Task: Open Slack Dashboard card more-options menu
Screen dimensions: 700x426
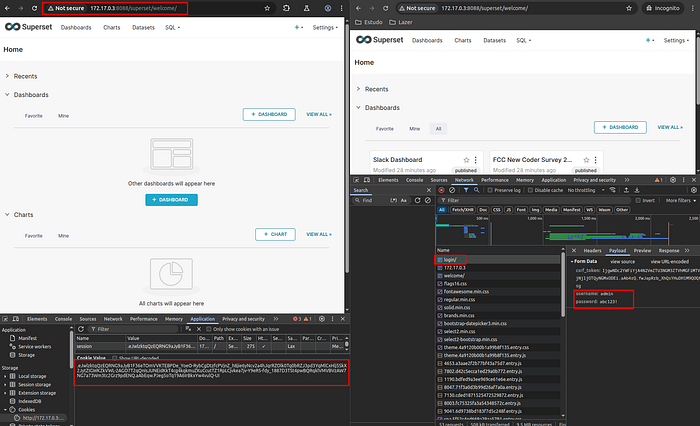Action: coord(475,160)
